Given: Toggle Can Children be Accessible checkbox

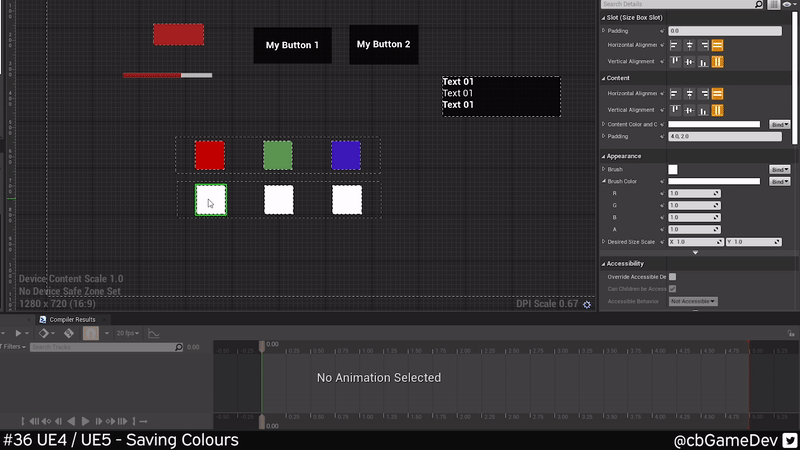Looking at the screenshot, I should click(x=672, y=289).
